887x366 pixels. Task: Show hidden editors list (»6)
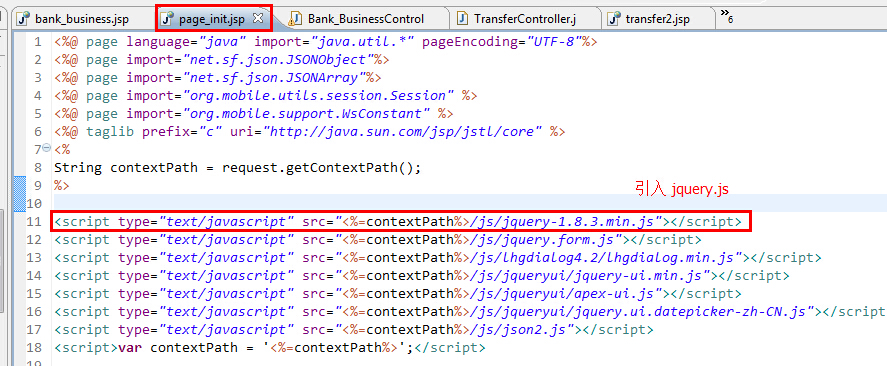click(x=727, y=16)
